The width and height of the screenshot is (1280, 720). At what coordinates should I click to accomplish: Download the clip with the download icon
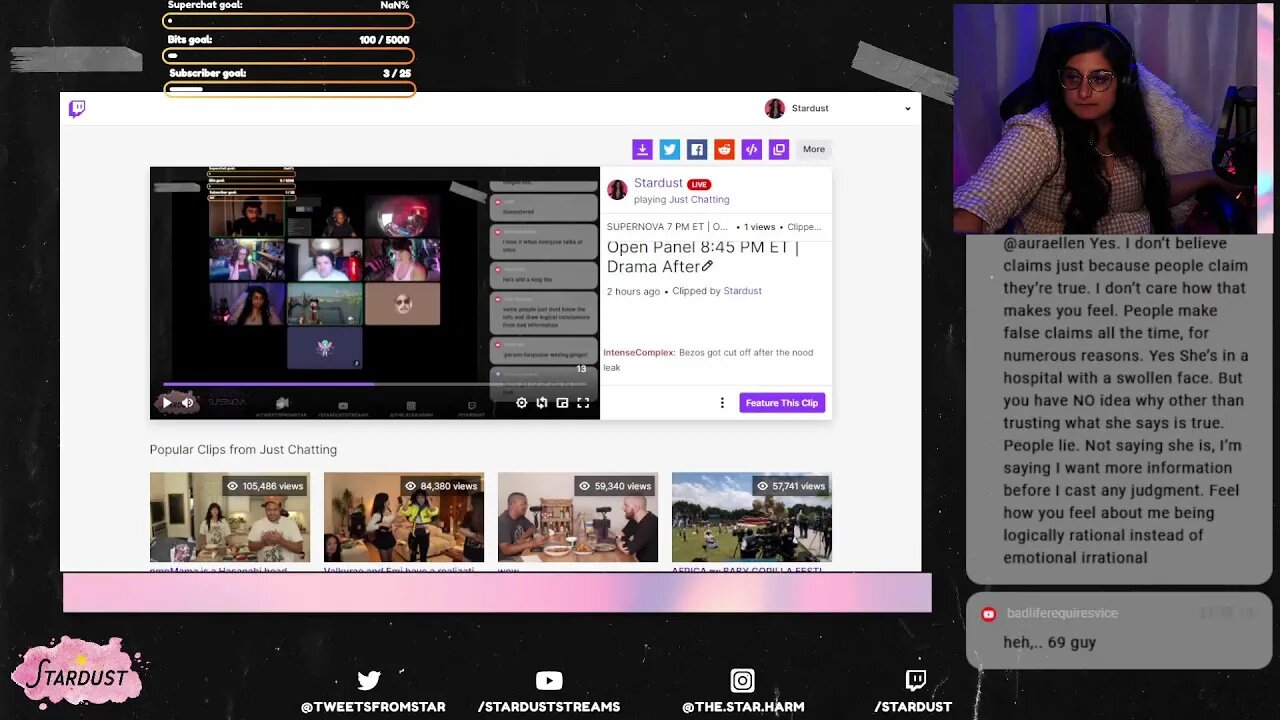(x=642, y=150)
